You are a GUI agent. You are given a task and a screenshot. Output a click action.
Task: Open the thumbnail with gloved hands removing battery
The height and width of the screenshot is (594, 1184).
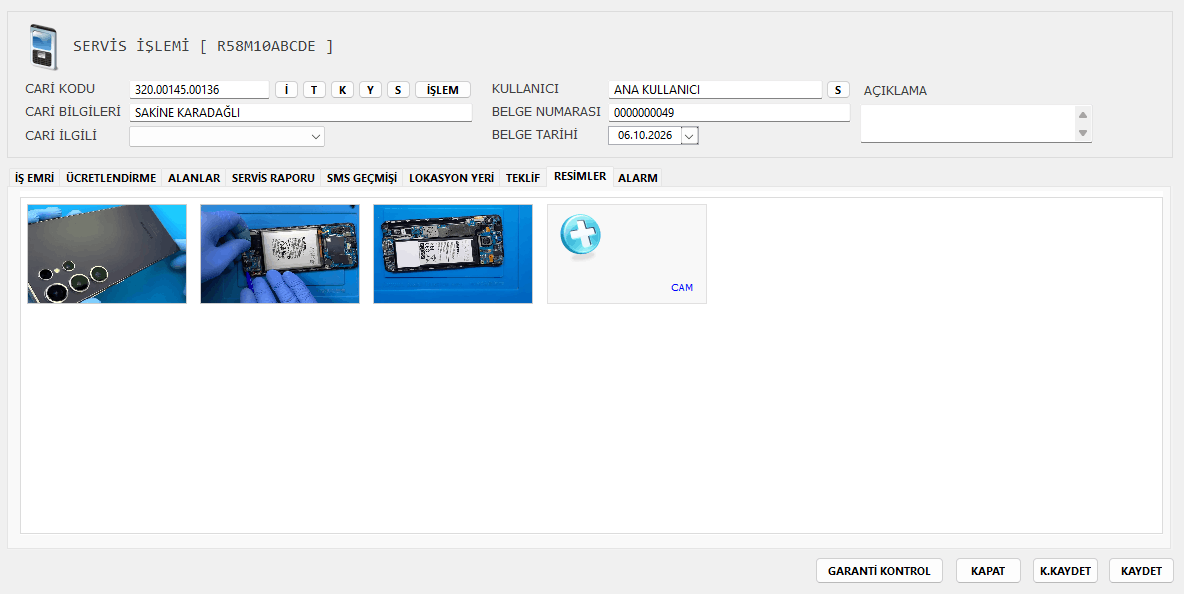pyautogui.click(x=280, y=254)
